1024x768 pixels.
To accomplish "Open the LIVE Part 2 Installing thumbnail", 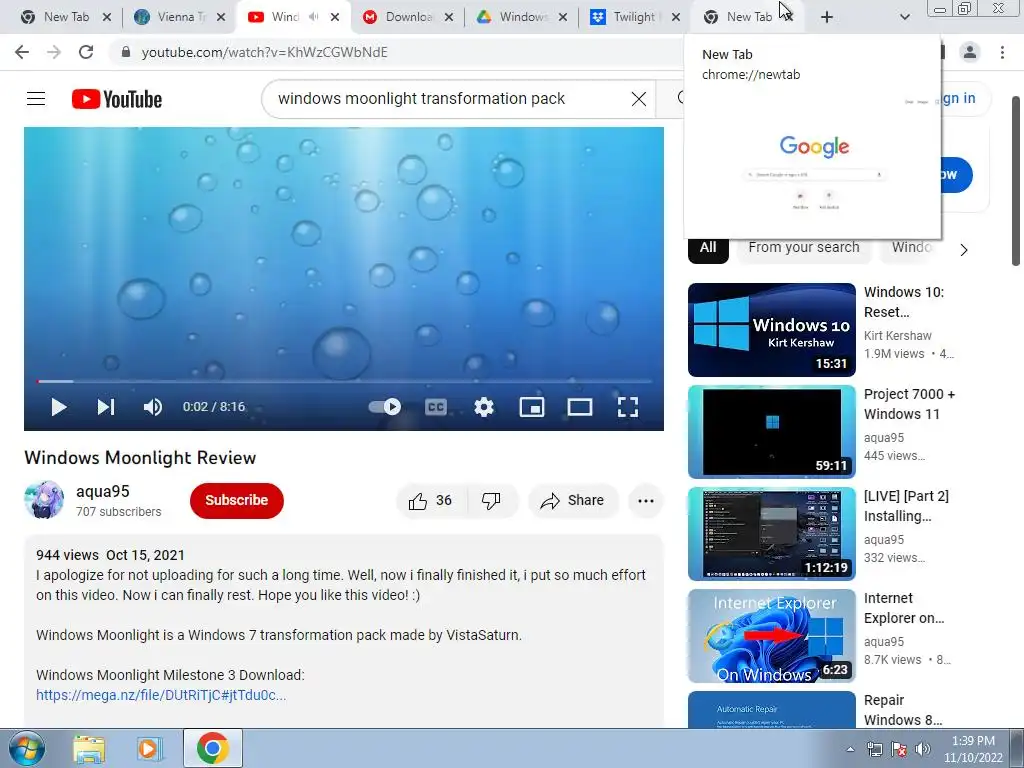I will pyautogui.click(x=771, y=534).
